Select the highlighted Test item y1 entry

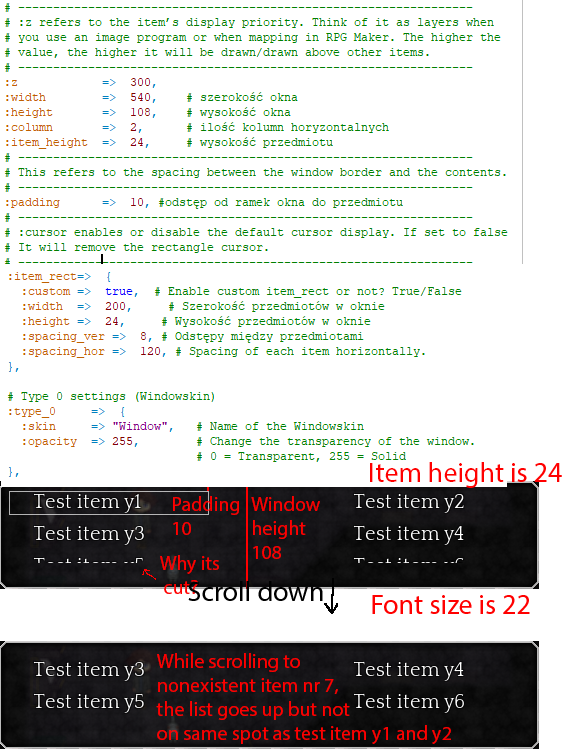coord(109,502)
